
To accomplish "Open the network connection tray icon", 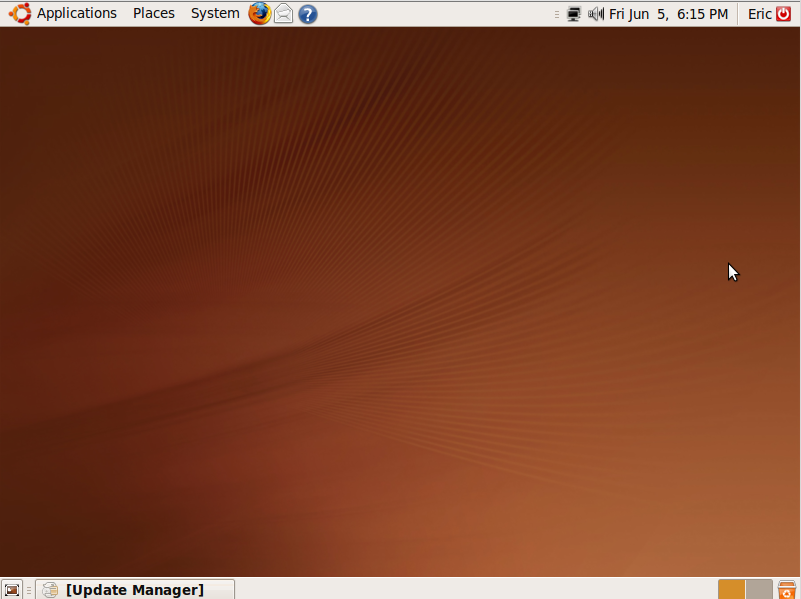I will pyautogui.click(x=574, y=14).
